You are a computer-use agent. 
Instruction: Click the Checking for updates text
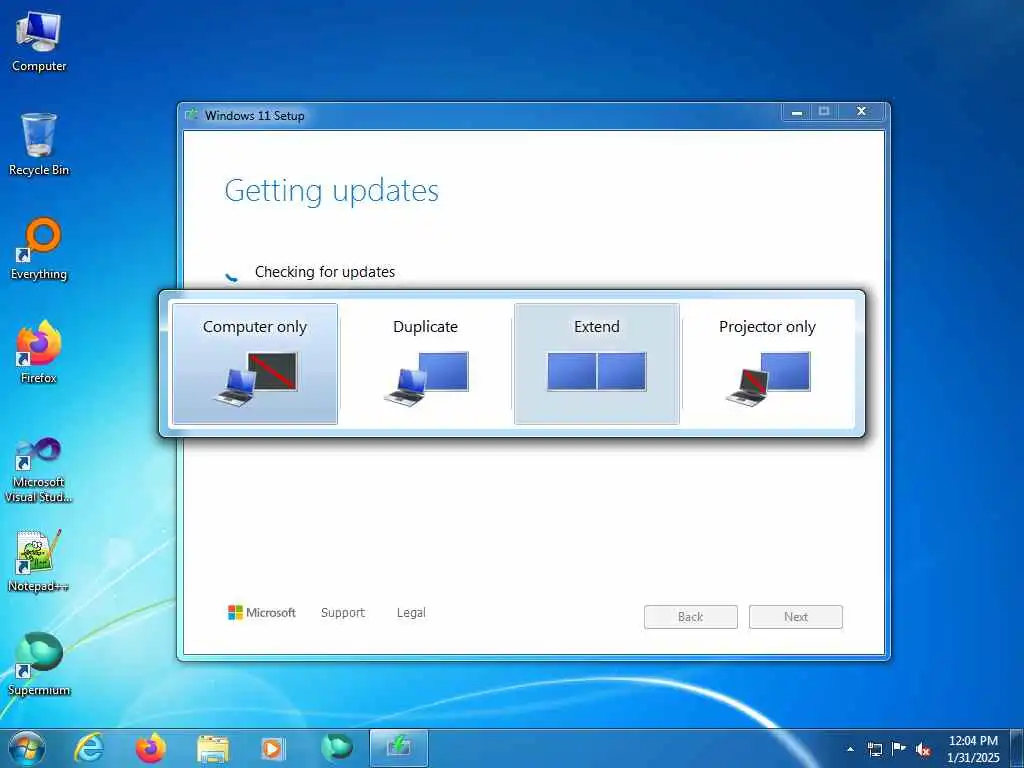(325, 272)
